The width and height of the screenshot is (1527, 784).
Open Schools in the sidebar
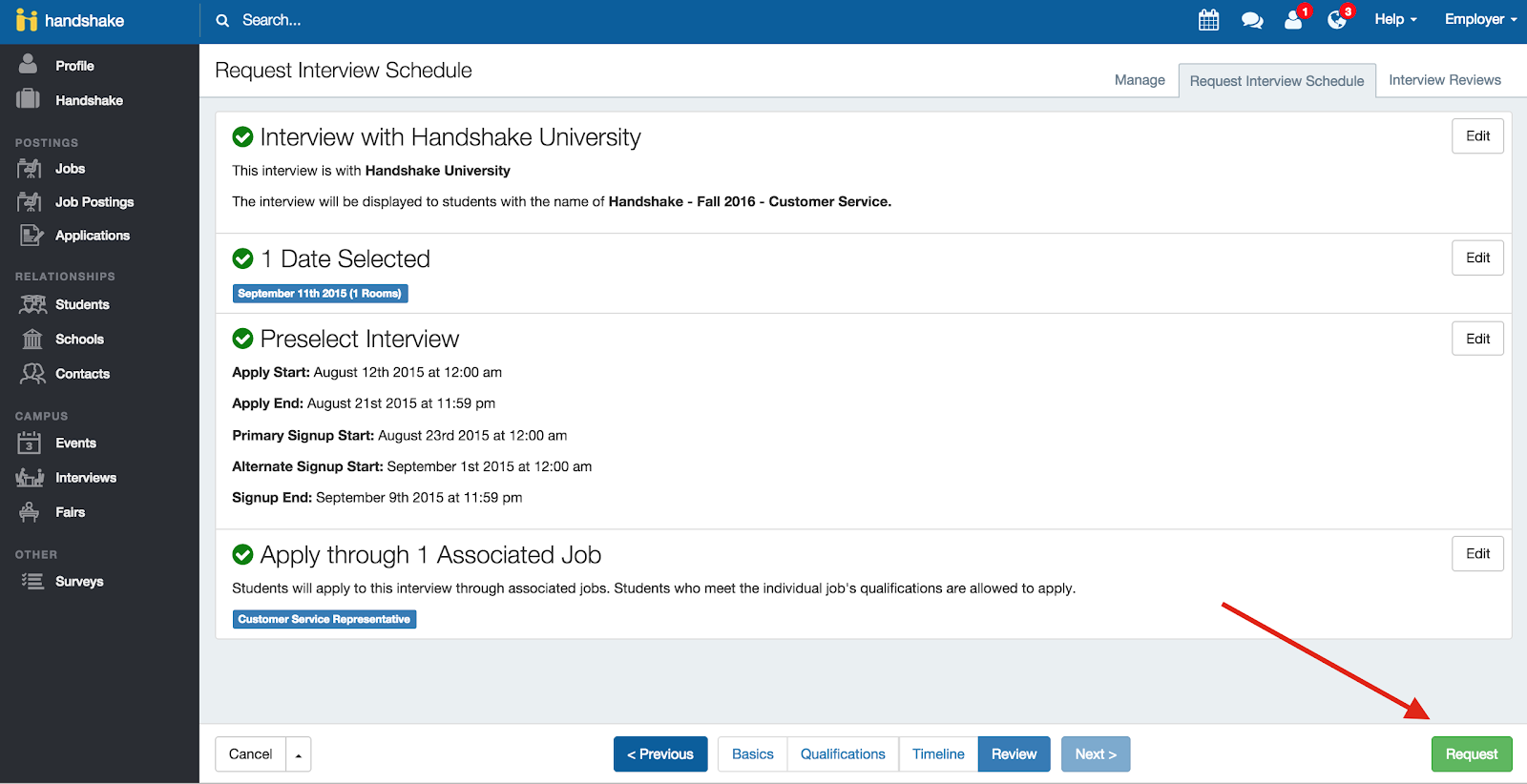[80, 340]
